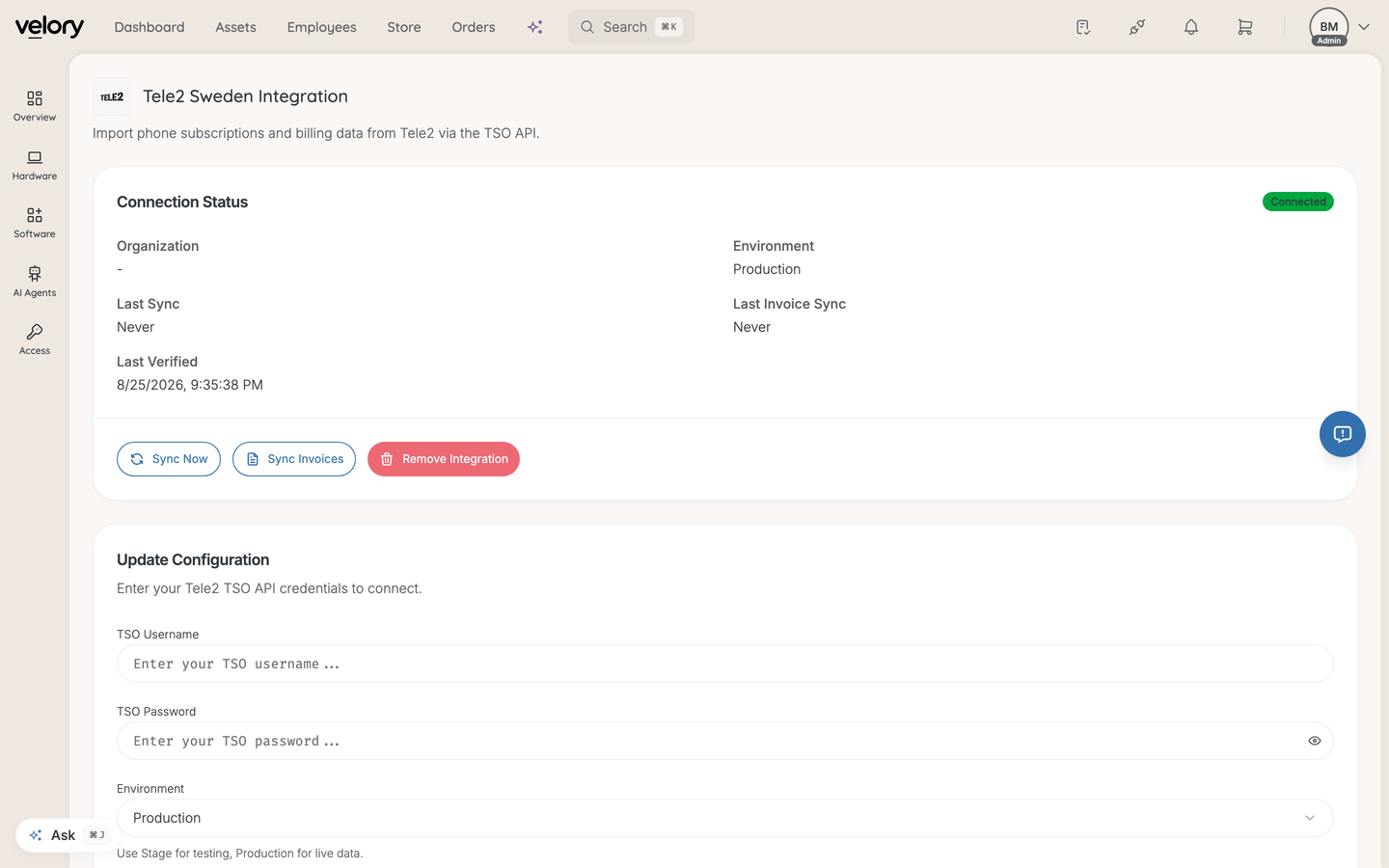The height and width of the screenshot is (868, 1389).
Task: Click the BM Admin avatar
Action: (1329, 27)
